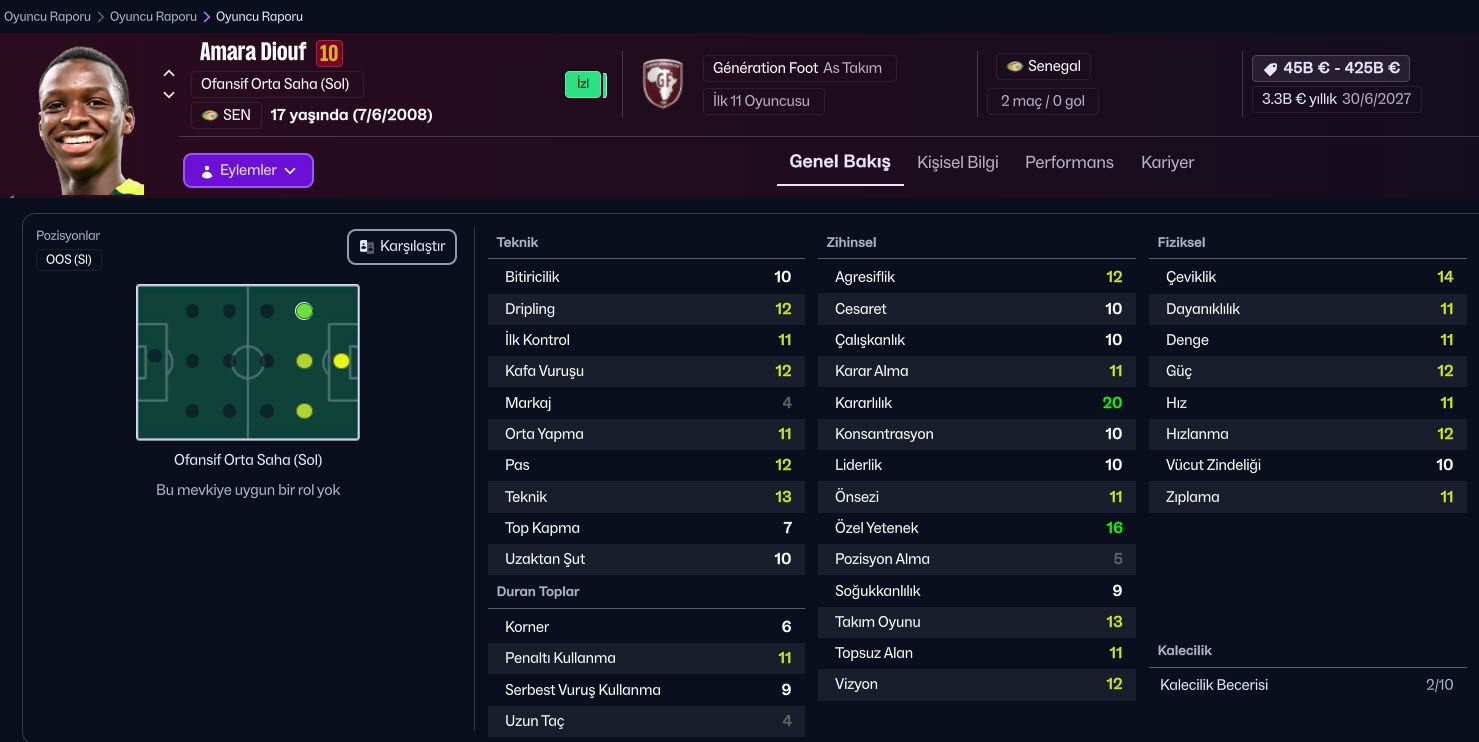Open the Performans tab
Image resolution: width=1479 pixels, height=742 pixels.
tap(1069, 162)
